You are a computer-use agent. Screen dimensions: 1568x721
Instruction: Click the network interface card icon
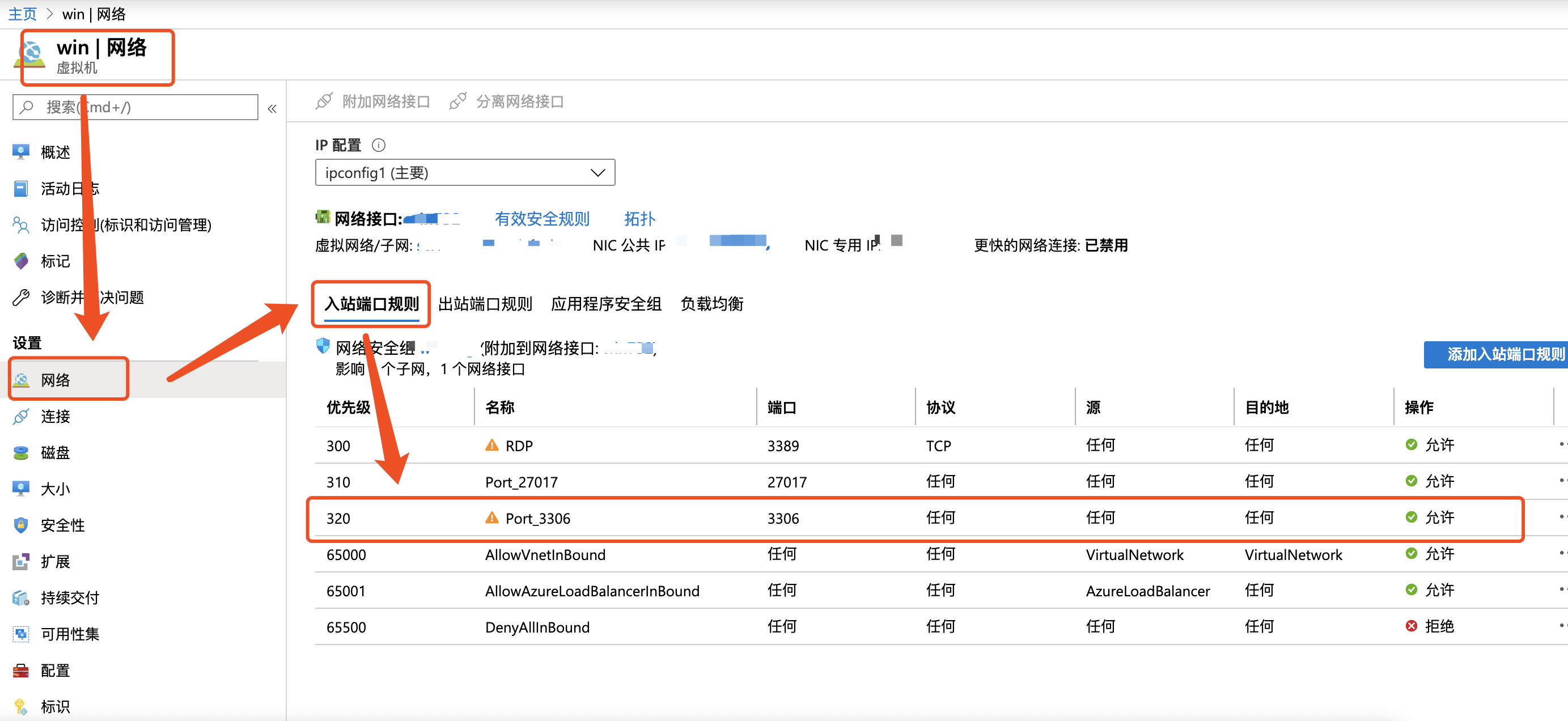(323, 217)
